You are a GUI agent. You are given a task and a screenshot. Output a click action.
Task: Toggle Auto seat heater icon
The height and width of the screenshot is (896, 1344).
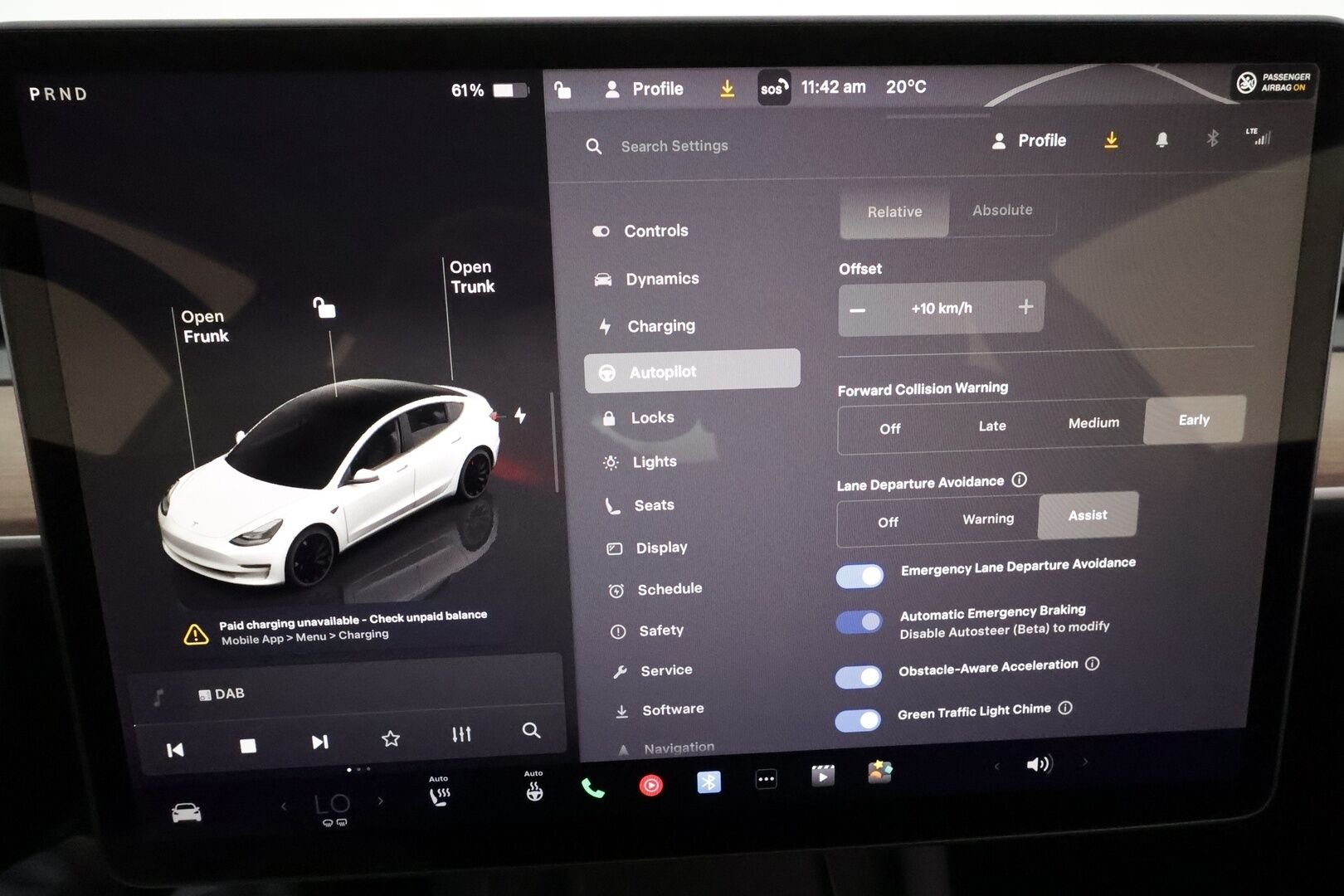click(x=439, y=792)
